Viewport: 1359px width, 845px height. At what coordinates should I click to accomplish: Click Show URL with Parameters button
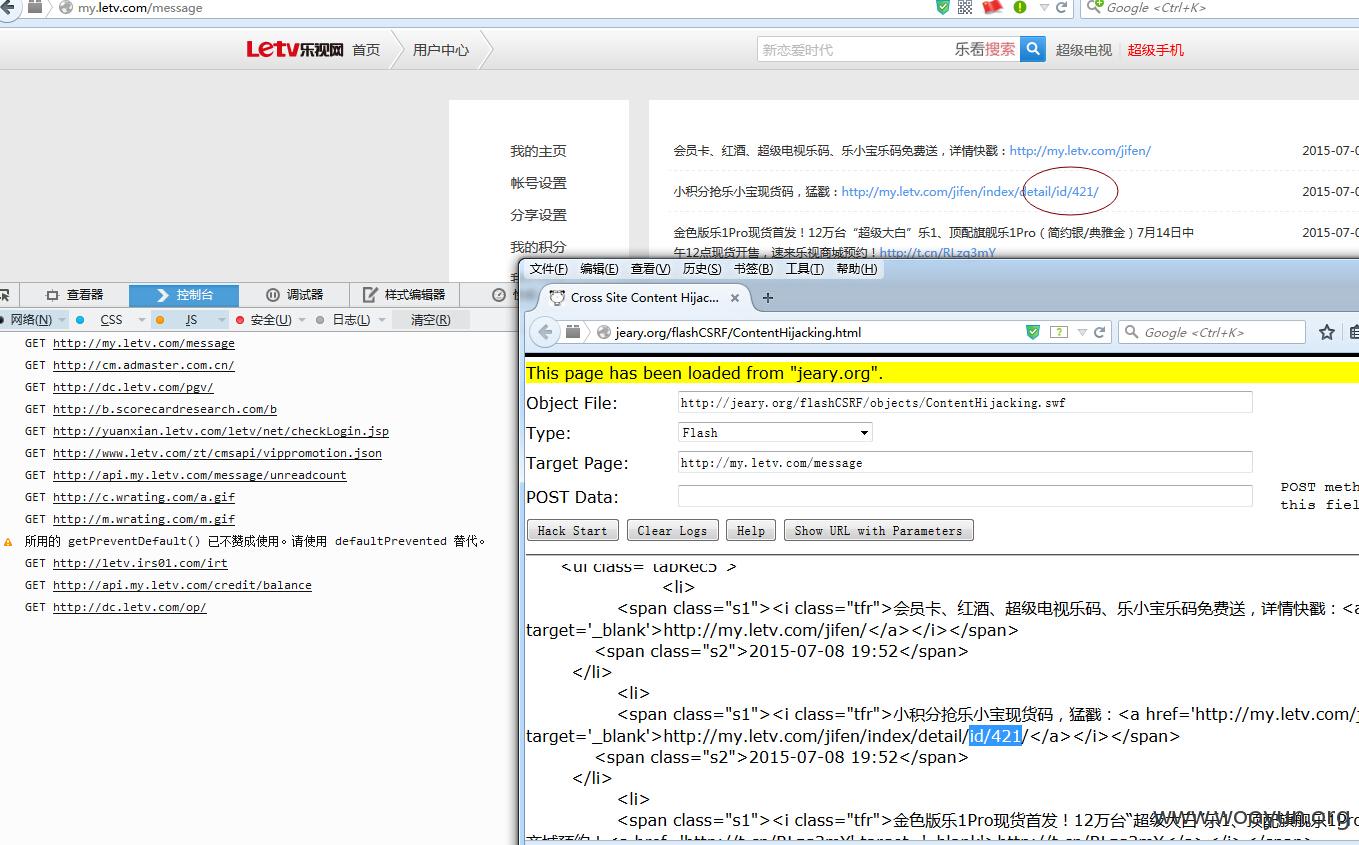coord(878,530)
